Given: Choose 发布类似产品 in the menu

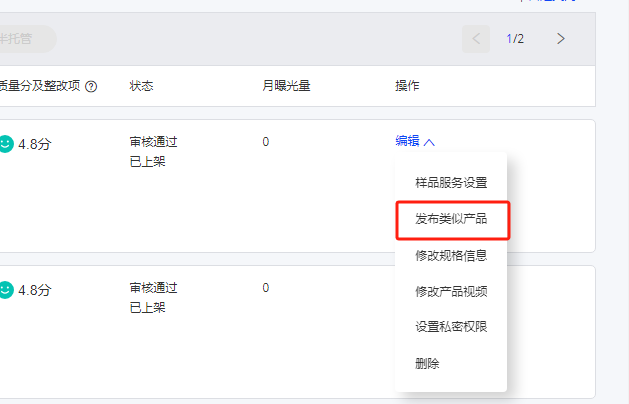Looking at the screenshot, I should pos(451,219).
